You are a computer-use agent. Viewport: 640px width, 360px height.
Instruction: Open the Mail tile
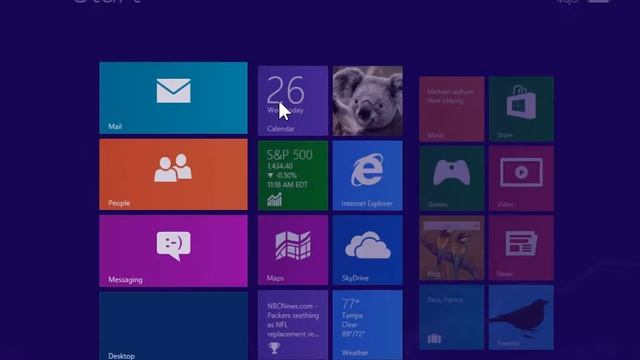[173, 98]
